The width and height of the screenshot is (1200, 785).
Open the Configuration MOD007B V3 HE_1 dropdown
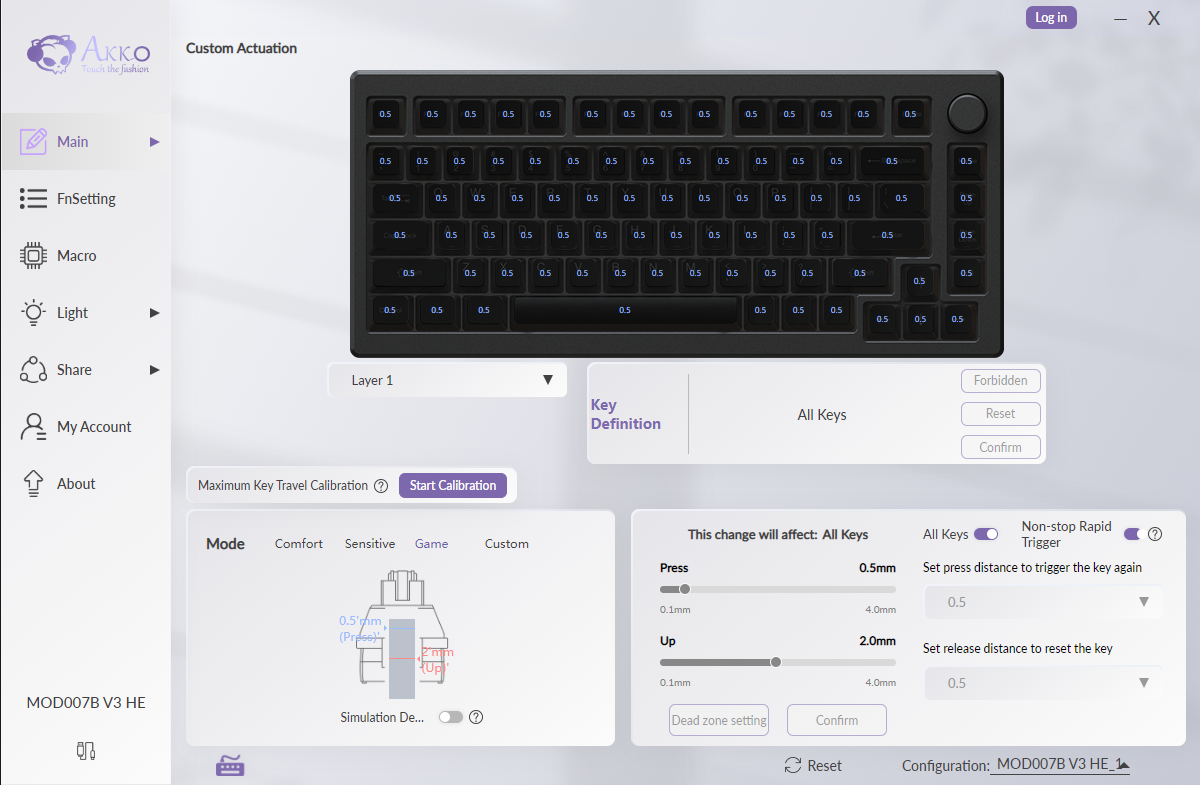pos(1060,765)
